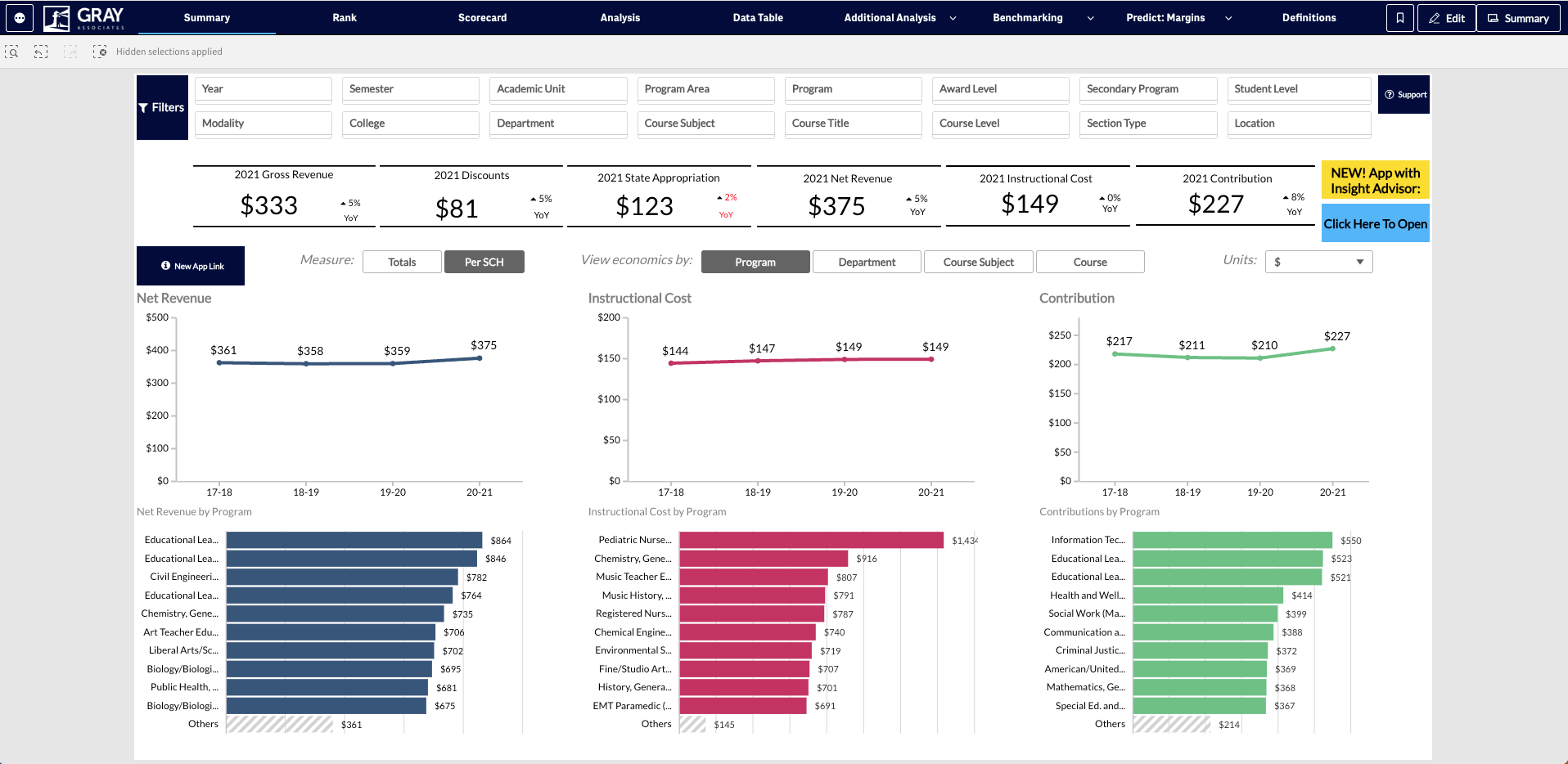Open the bookmarks icon
1568x764 pixels.
[x=1400, y=18]
